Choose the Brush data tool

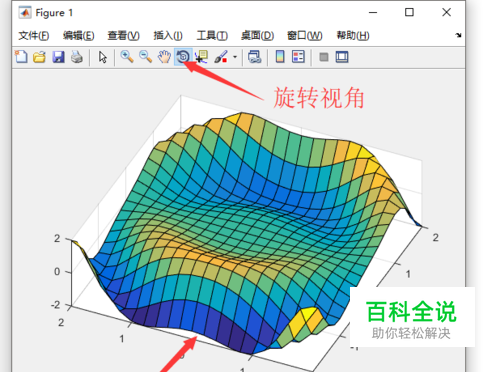[x=221, y=57]
